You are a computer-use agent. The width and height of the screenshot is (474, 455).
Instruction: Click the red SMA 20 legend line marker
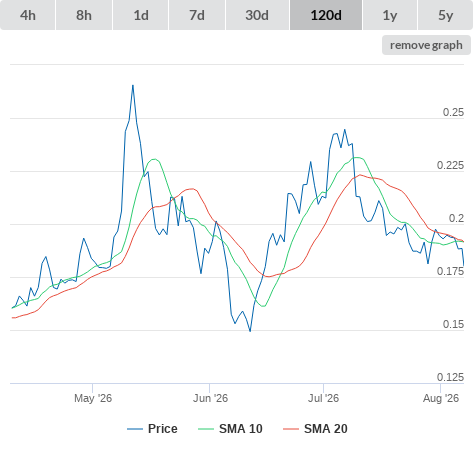click(x=291, y=429)
